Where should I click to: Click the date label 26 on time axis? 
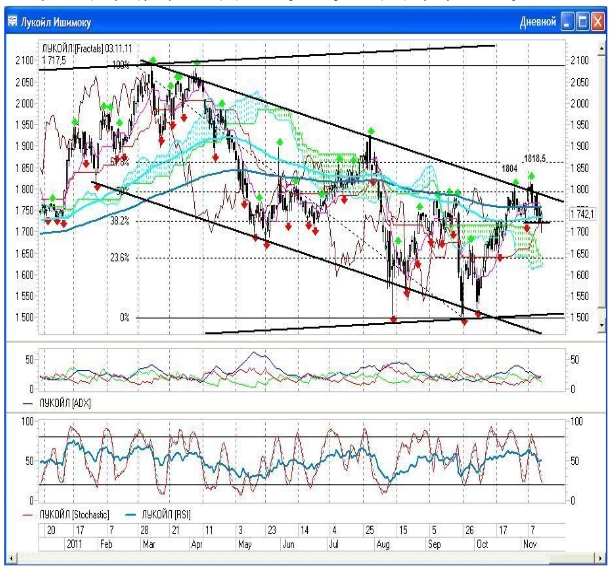[x=469, y=530]
